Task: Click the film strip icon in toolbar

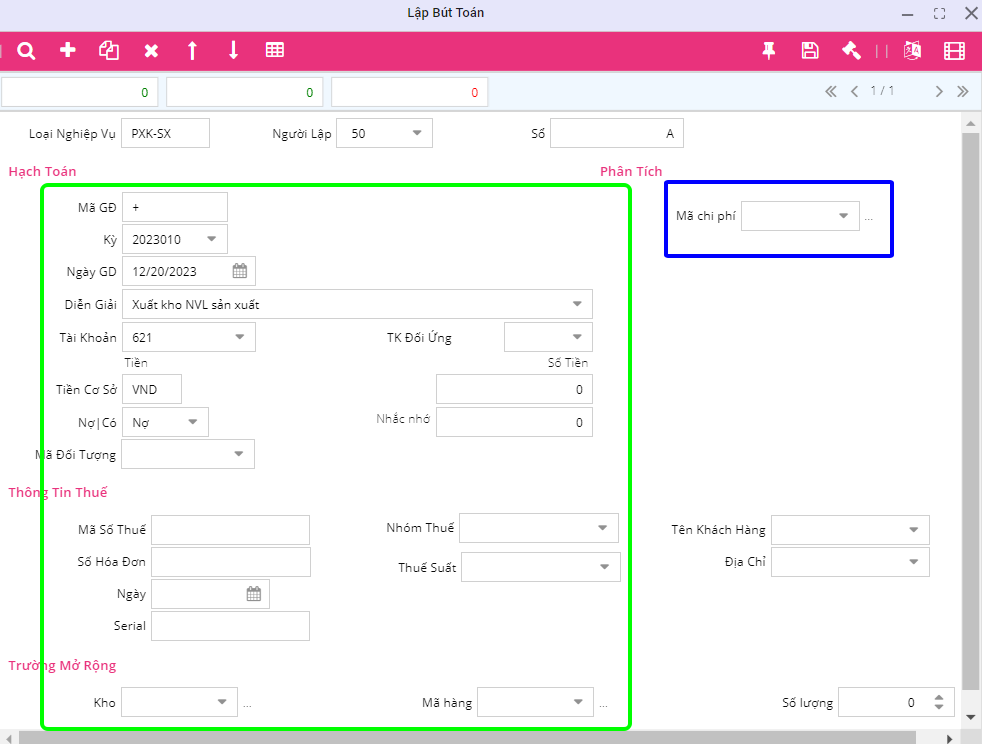Action: coord(954,51)
